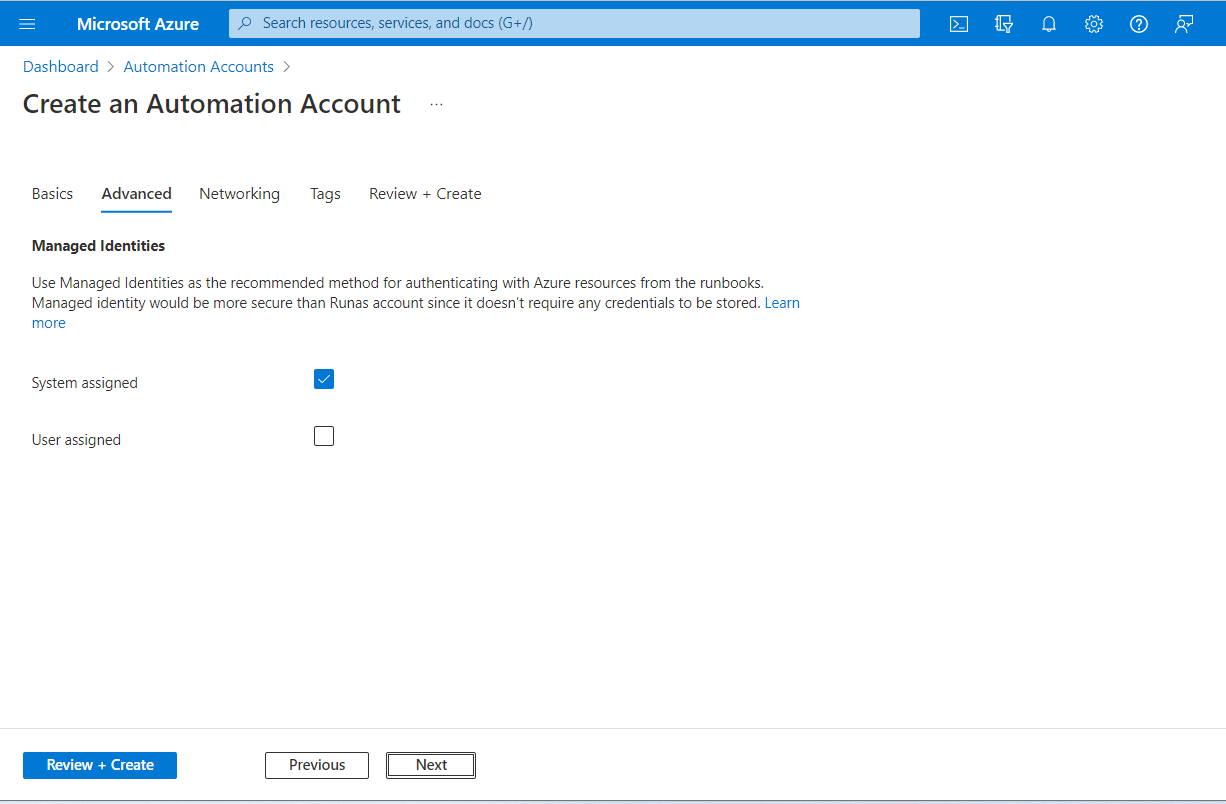Open the help and support panel

coord(1138,23)
